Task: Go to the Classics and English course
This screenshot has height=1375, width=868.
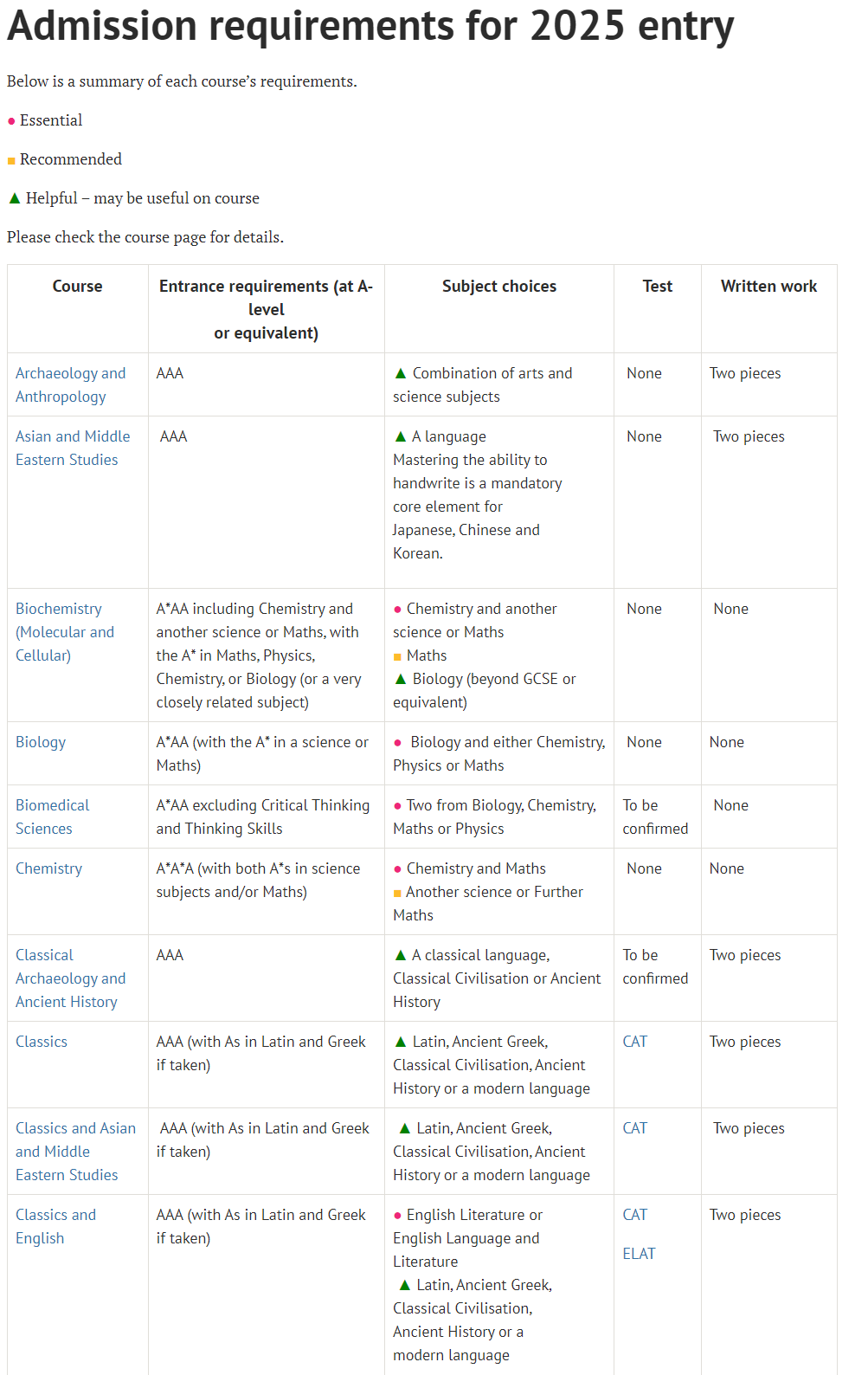Action: tap(55, 1226)
